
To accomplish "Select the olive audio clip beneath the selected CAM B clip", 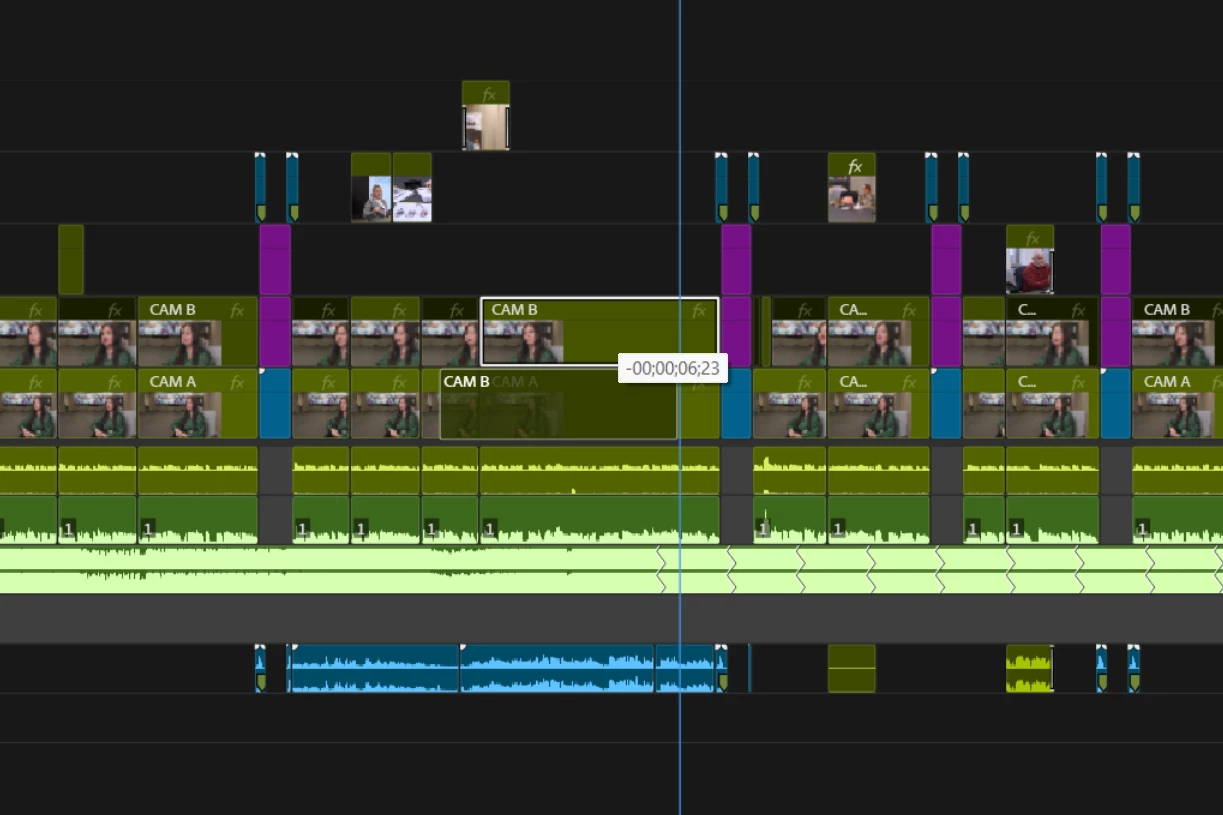I will [x=600, y=470].
